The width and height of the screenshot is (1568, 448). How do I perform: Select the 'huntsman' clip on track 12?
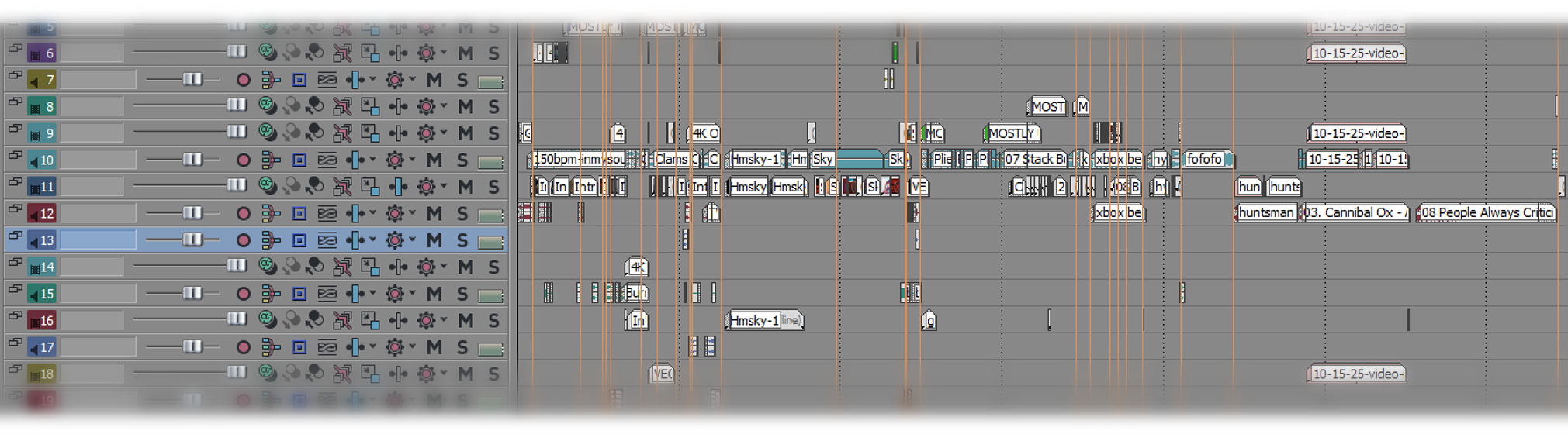1265,212
